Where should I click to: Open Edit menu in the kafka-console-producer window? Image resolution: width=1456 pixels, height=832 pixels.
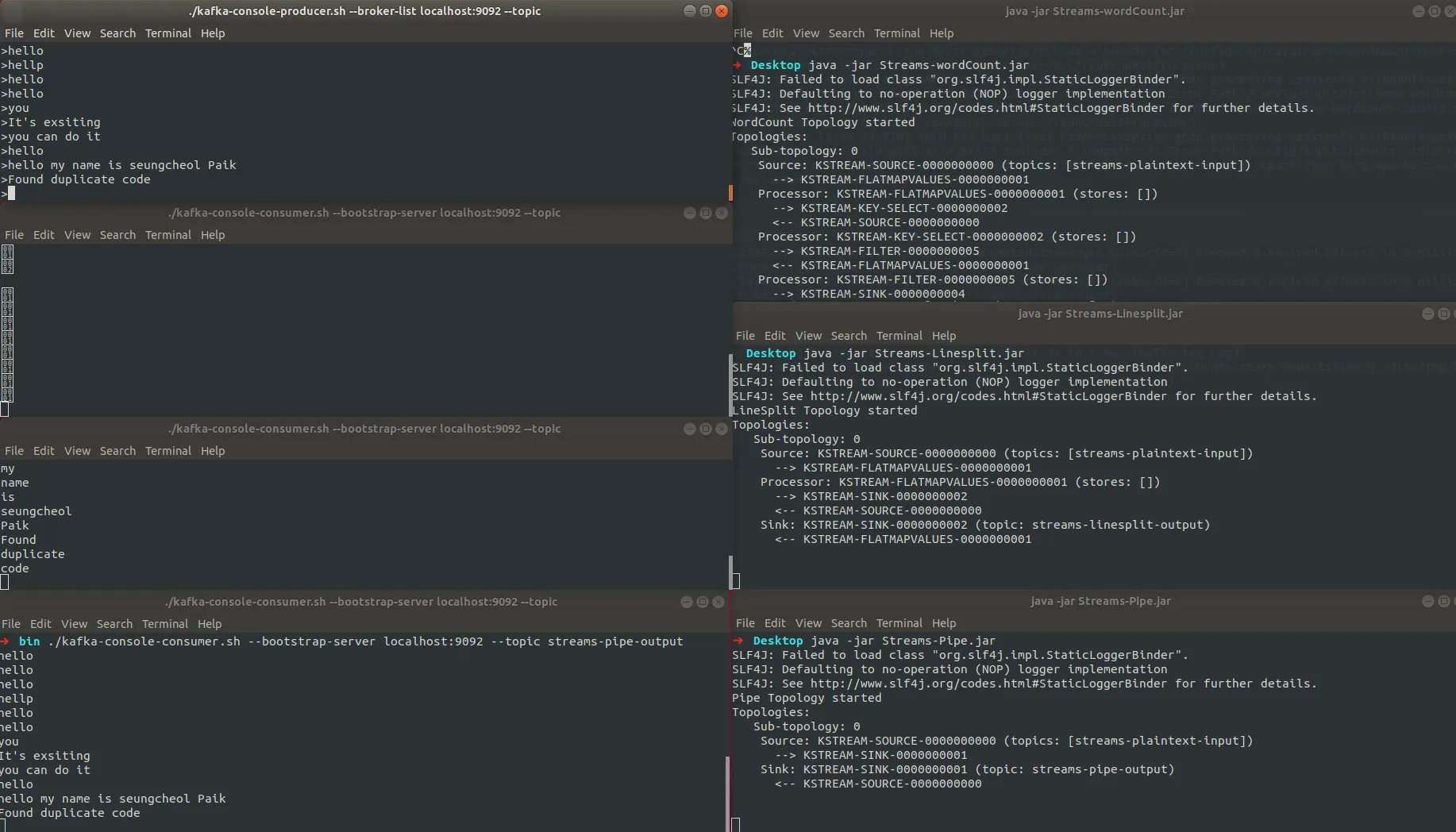pos(44,33)
